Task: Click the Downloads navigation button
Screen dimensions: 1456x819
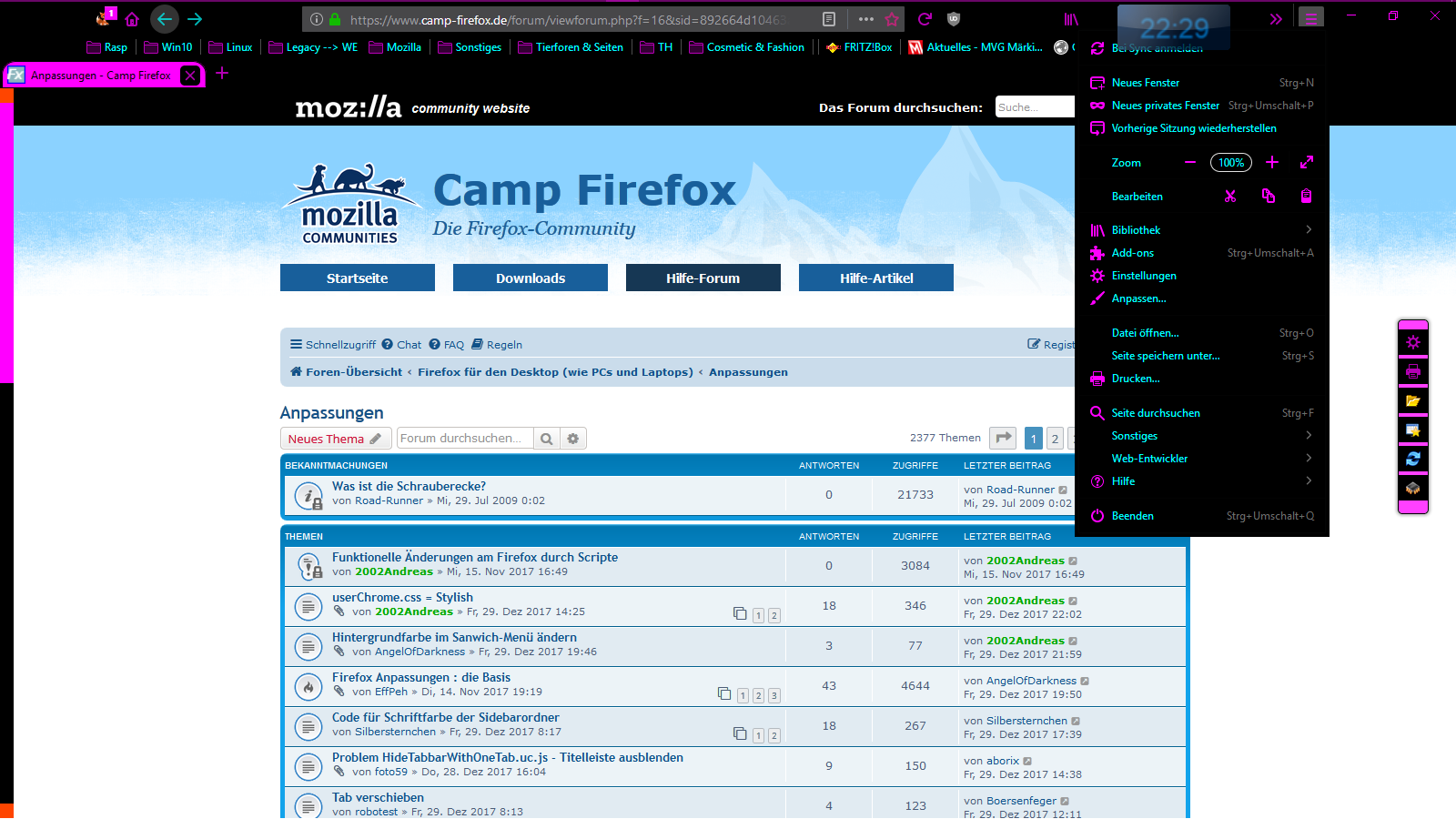Action: tap(531, 278)
